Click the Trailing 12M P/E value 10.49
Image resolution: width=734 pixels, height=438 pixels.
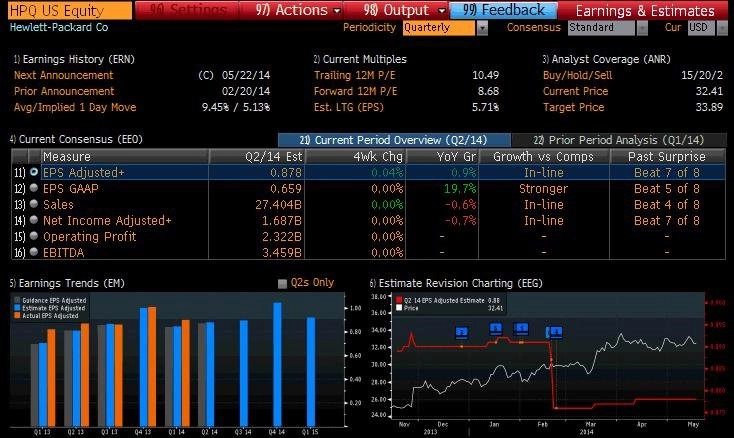click(485, 75)
